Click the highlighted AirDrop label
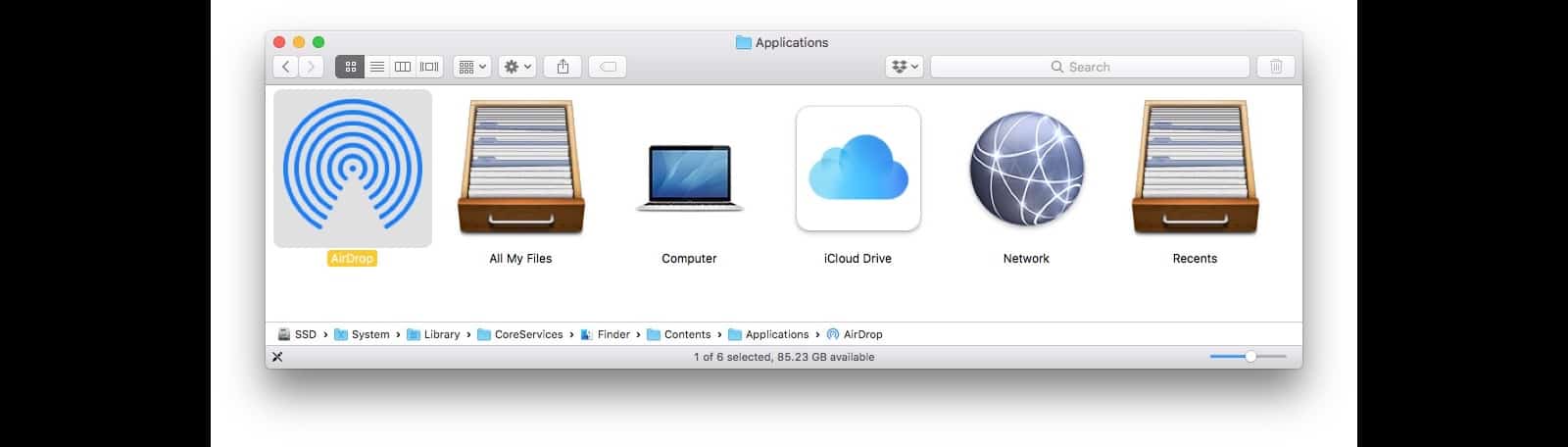This screenshot has height=447, width=1568. [x=352, y=259]
